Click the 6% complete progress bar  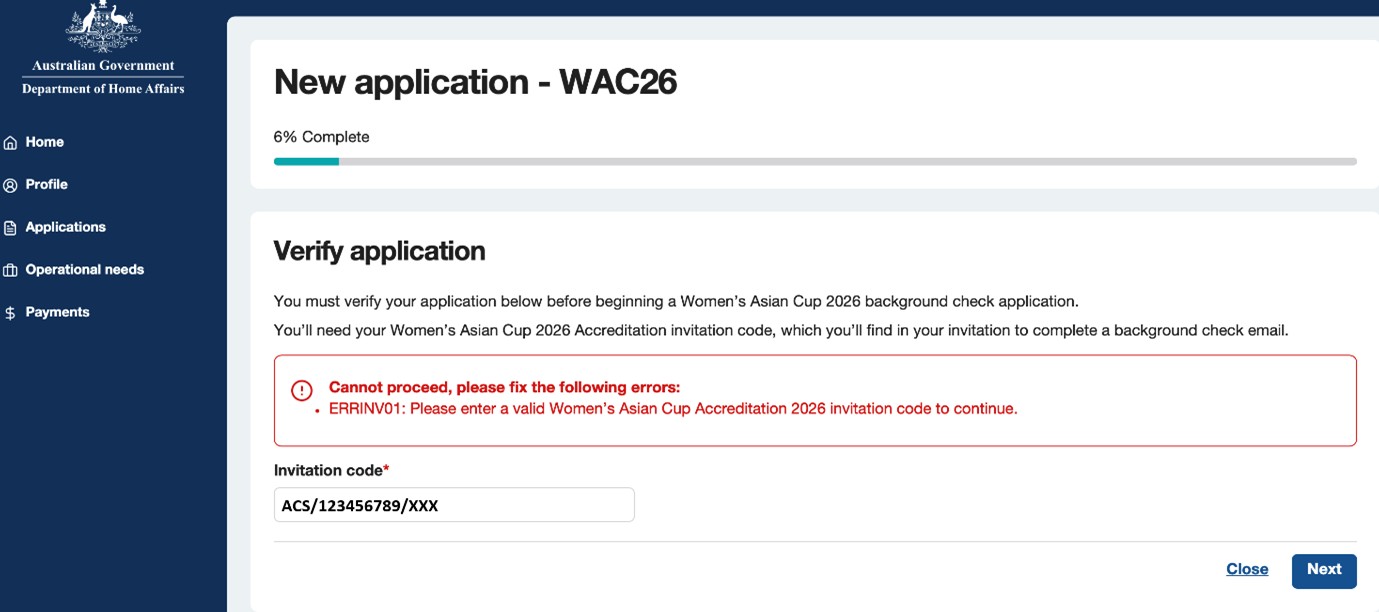pos(815,161)
